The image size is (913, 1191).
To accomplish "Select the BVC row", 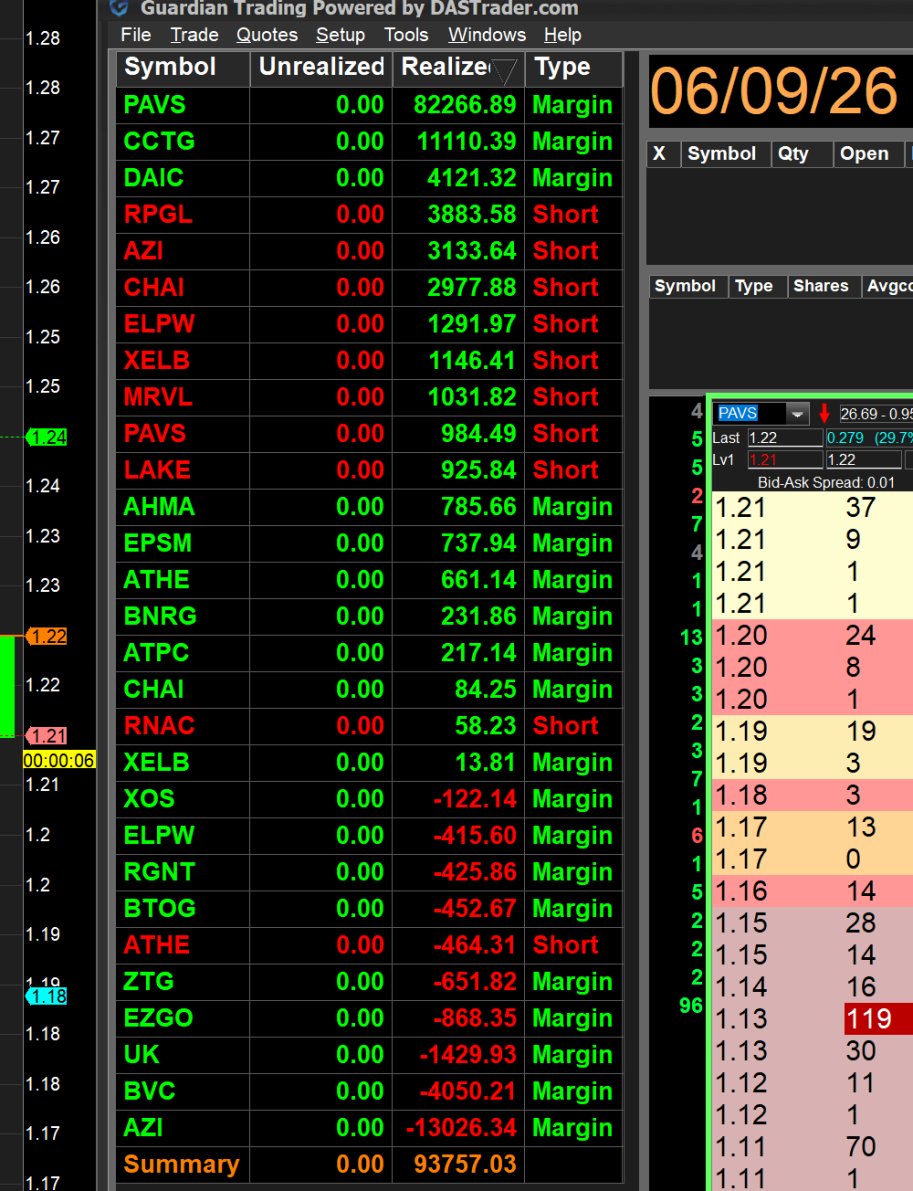I will 369,1091.
